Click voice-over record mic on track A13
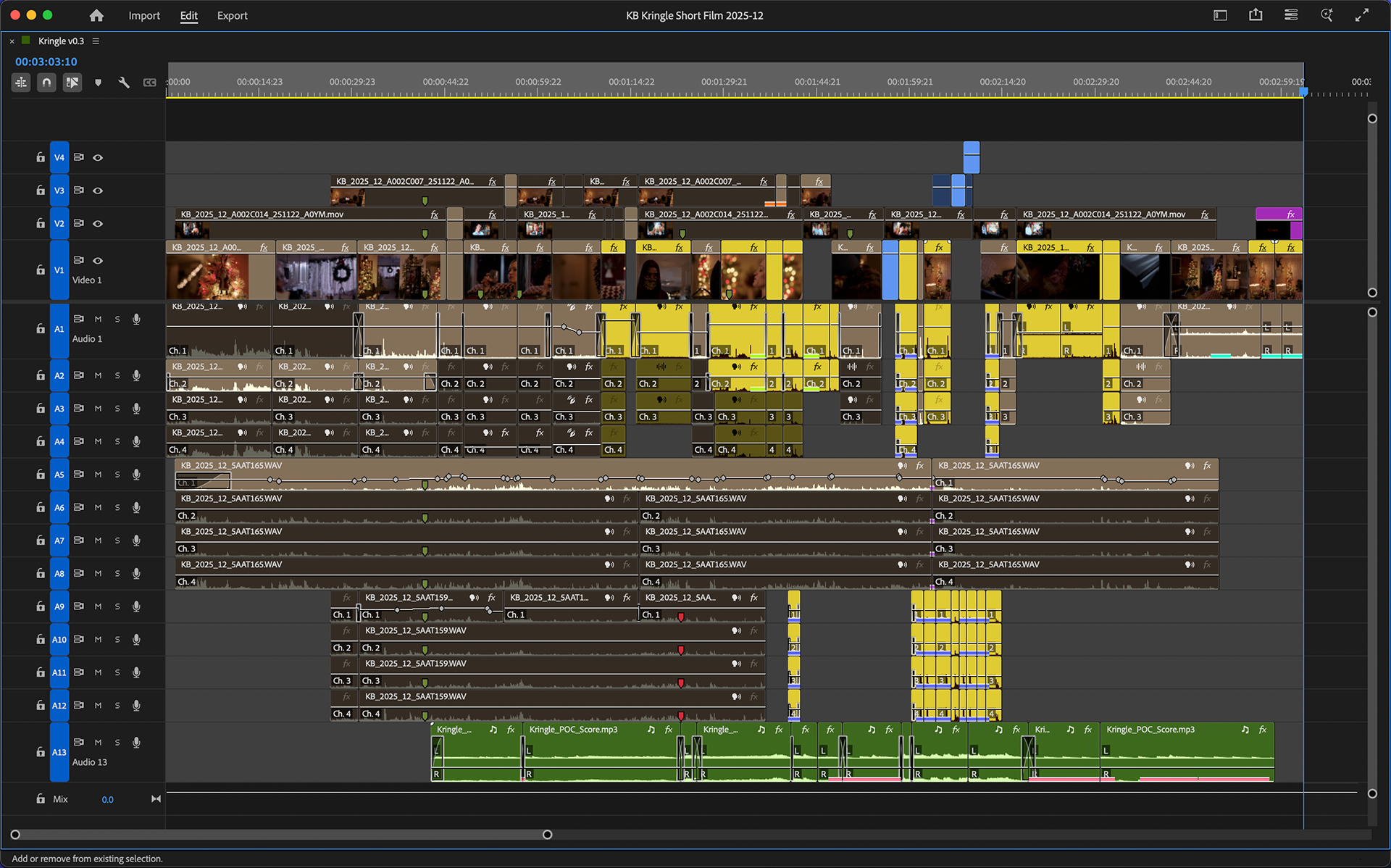The width and height of the screenshot is (1391, 868). 136,742
